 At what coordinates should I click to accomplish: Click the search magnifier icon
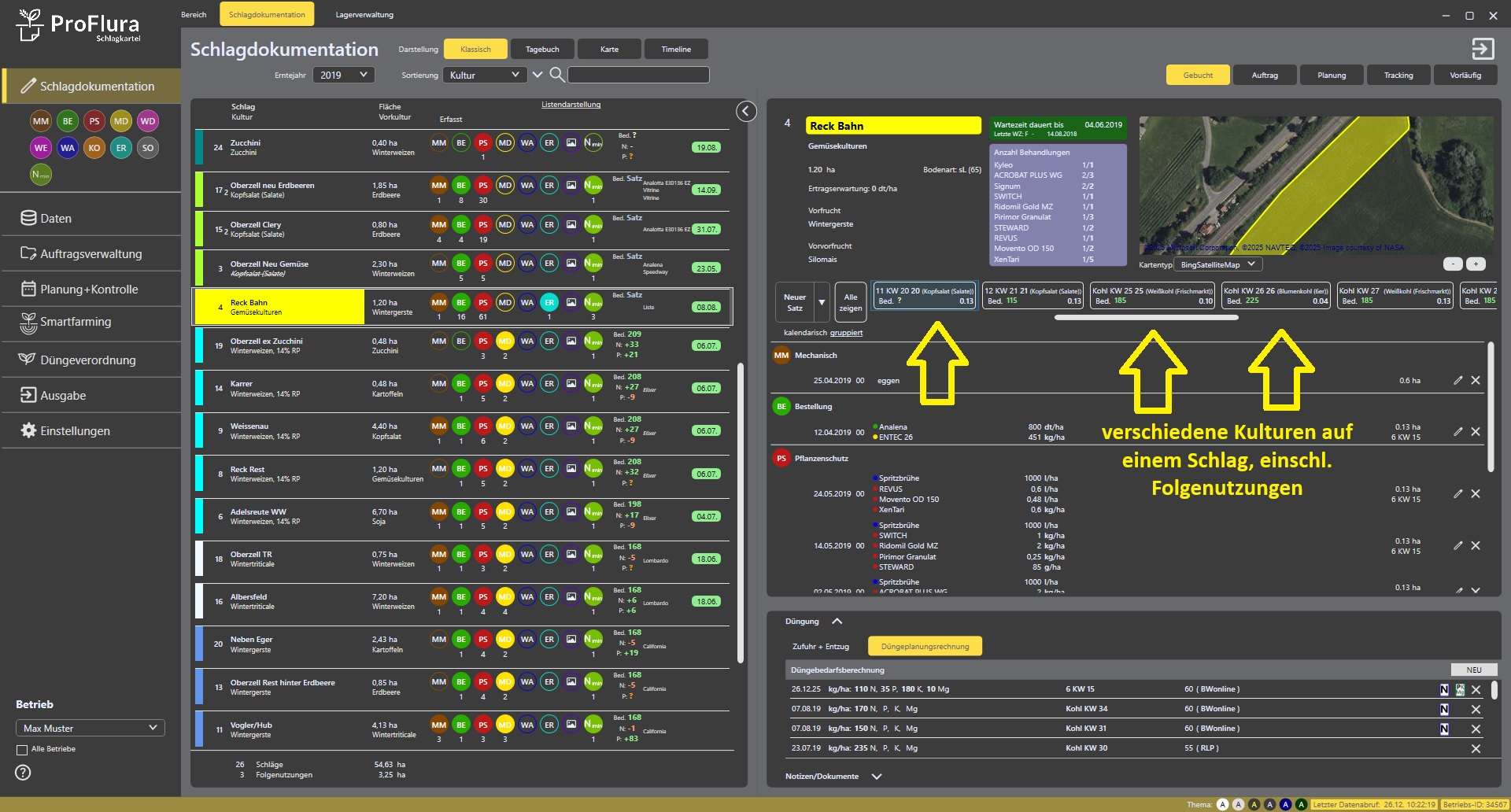point(556,75)
